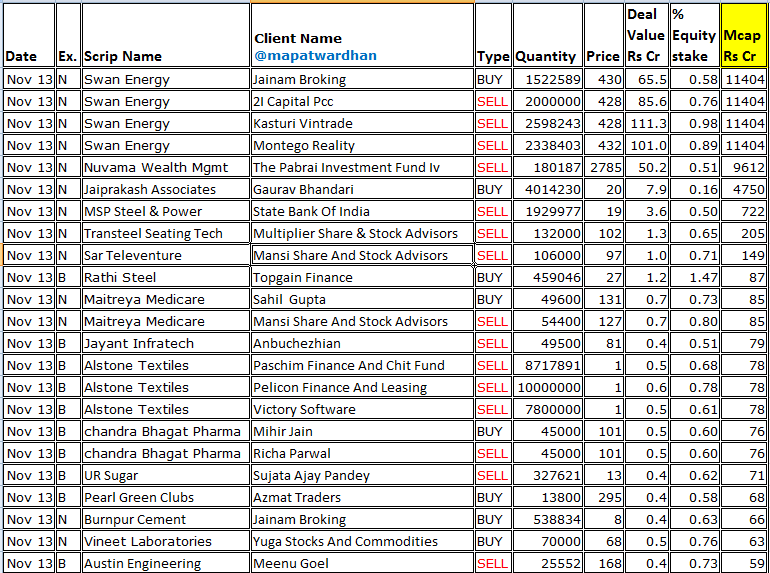Click the 'Vineet Laboratories' cell
The image size is (770, 573).
(165, 542)
